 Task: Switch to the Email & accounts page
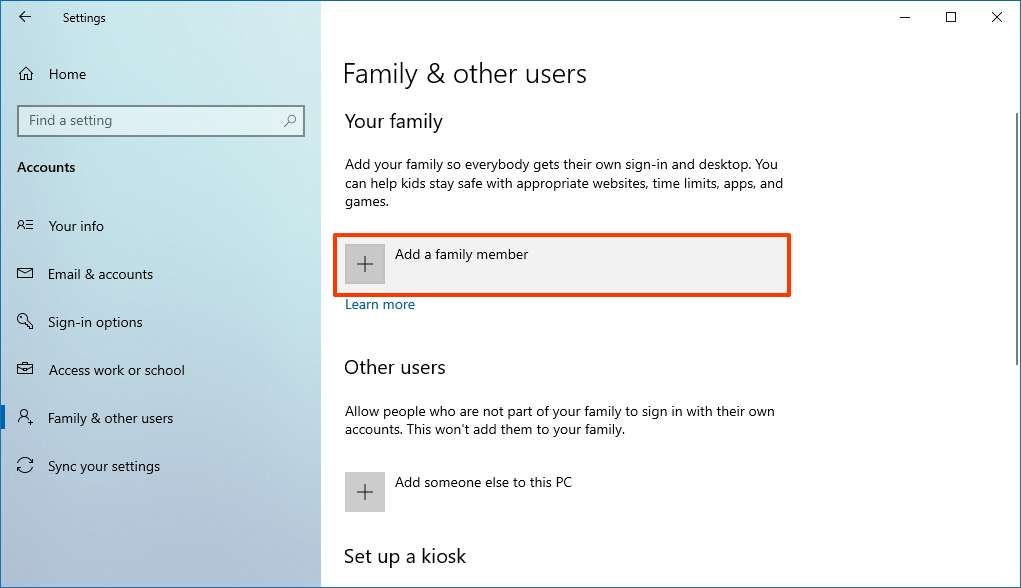101,274
